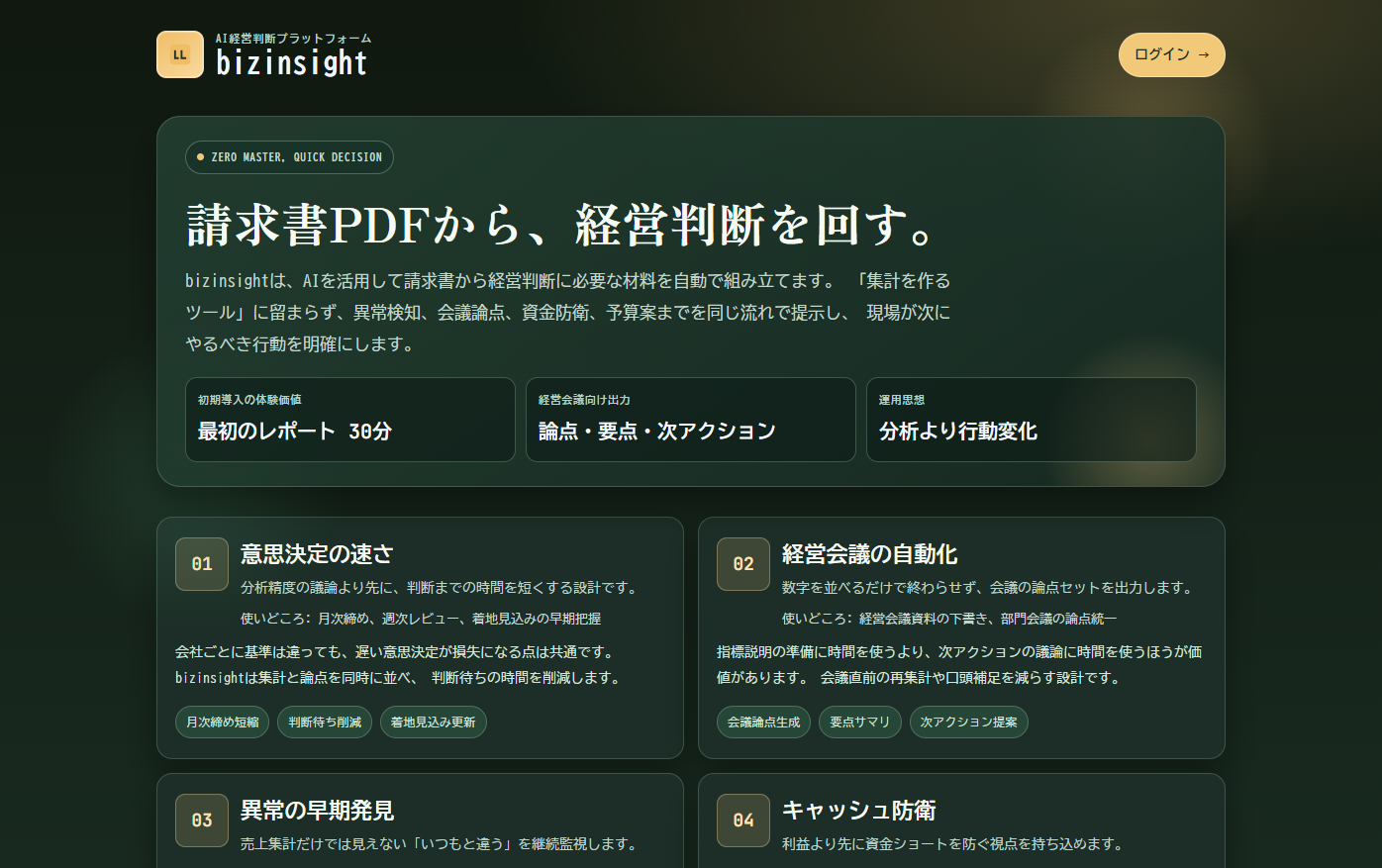Click the ZERO MASTER, QUICK DECISION badge
This screenshot has height=868, width=1382.
(289, 157)
